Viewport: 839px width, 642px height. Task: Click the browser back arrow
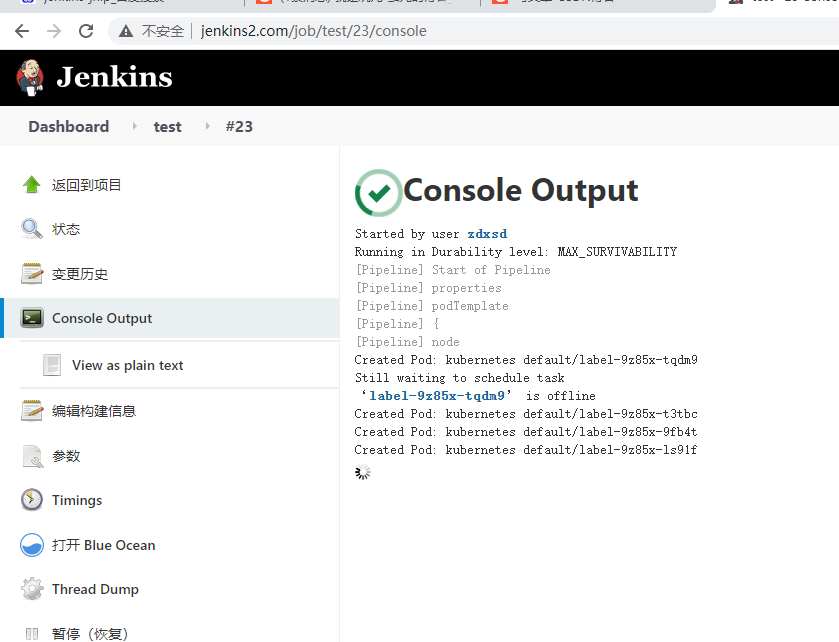pos(22,31)
